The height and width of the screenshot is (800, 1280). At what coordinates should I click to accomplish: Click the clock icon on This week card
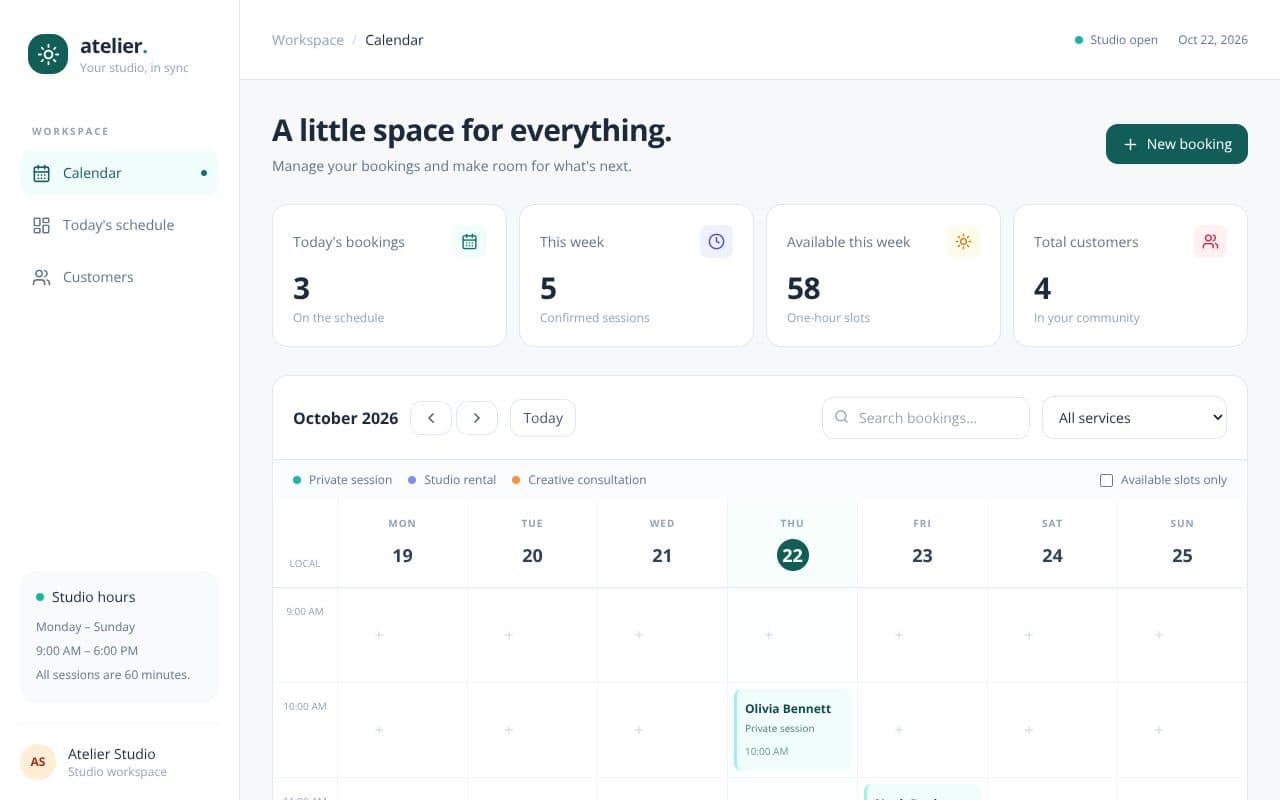click(x=716, y=241)
